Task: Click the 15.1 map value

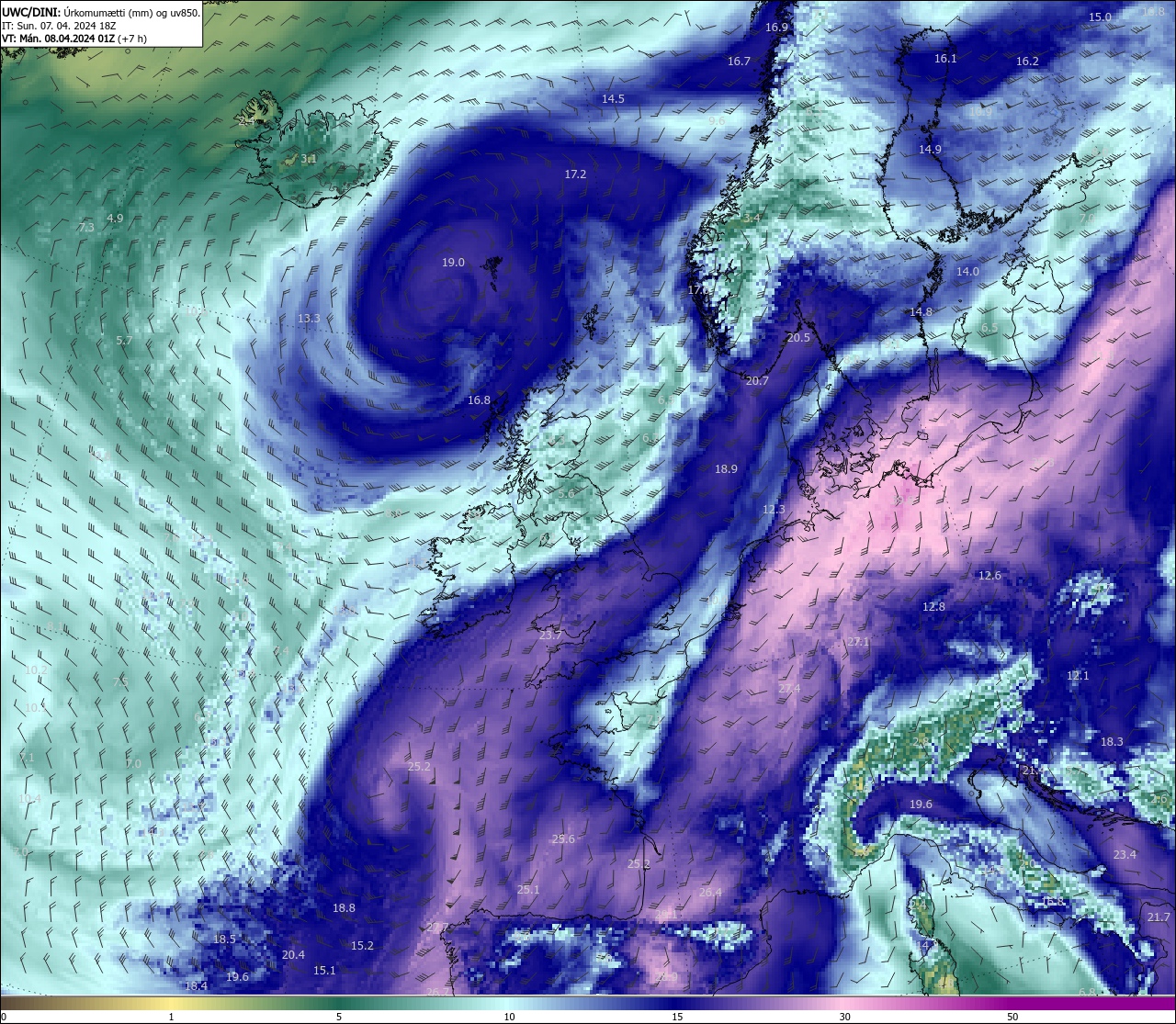Action: point(324,971)
